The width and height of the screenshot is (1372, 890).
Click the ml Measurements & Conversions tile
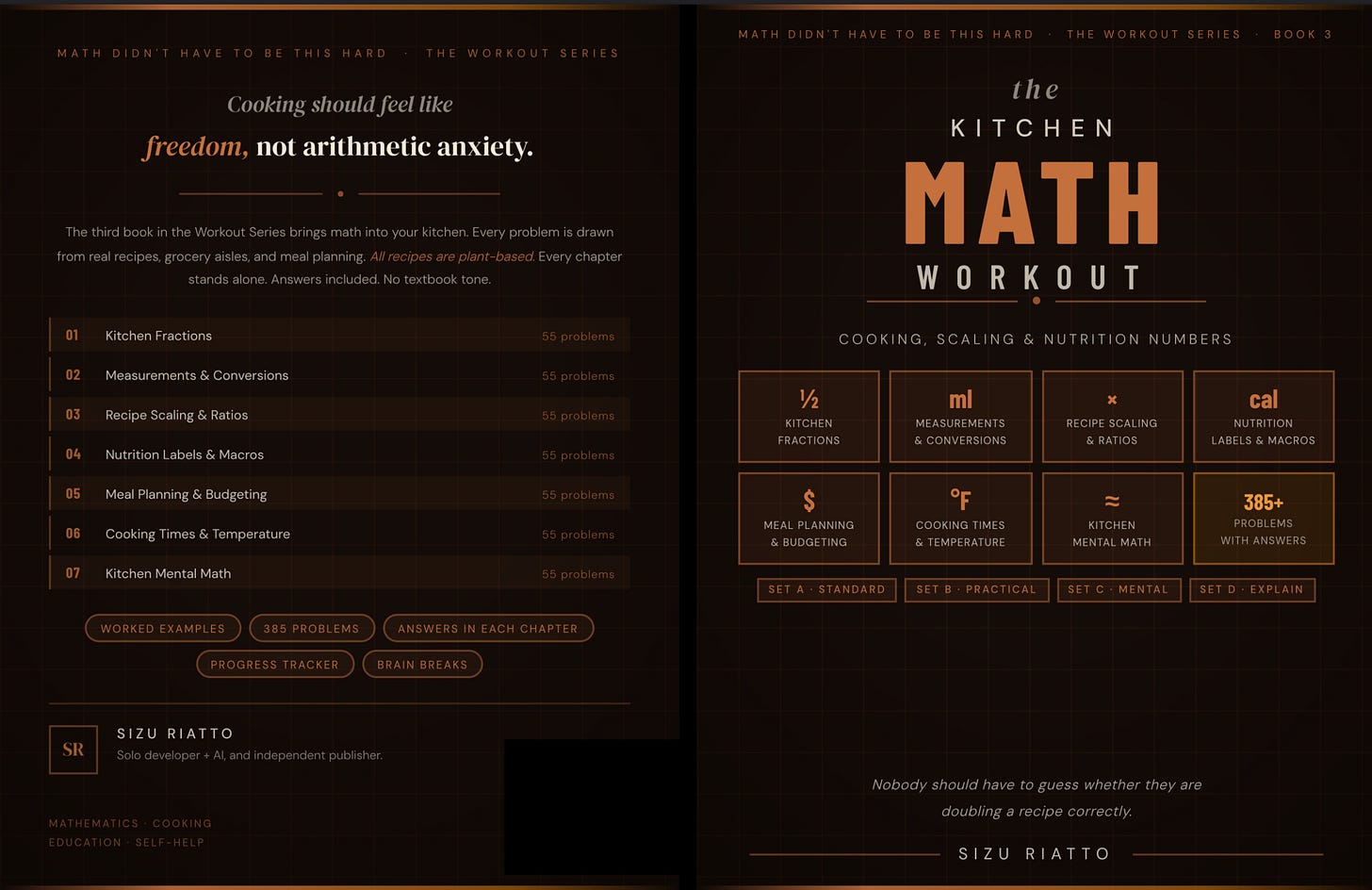(x=960, y=417)
